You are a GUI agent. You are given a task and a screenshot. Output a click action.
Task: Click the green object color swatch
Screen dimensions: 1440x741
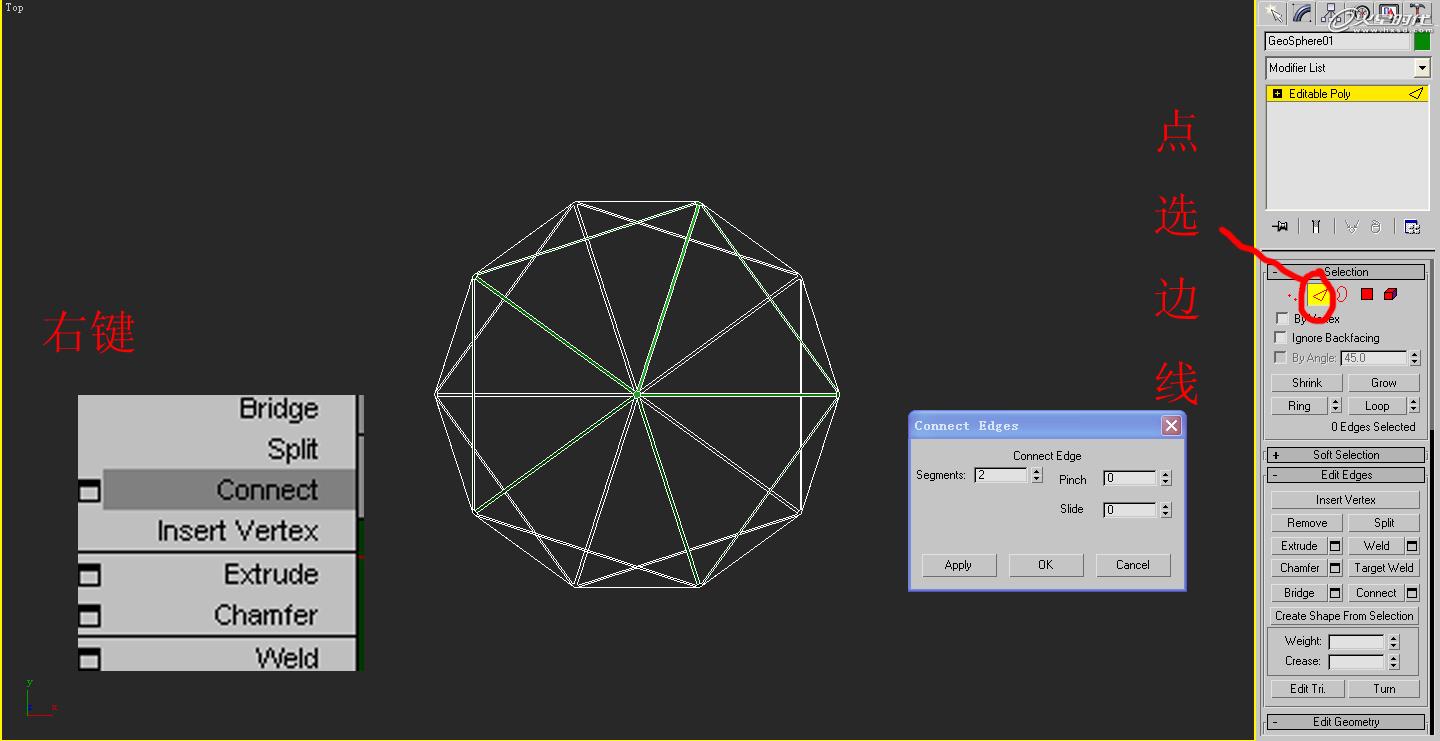pos(1421,41)
